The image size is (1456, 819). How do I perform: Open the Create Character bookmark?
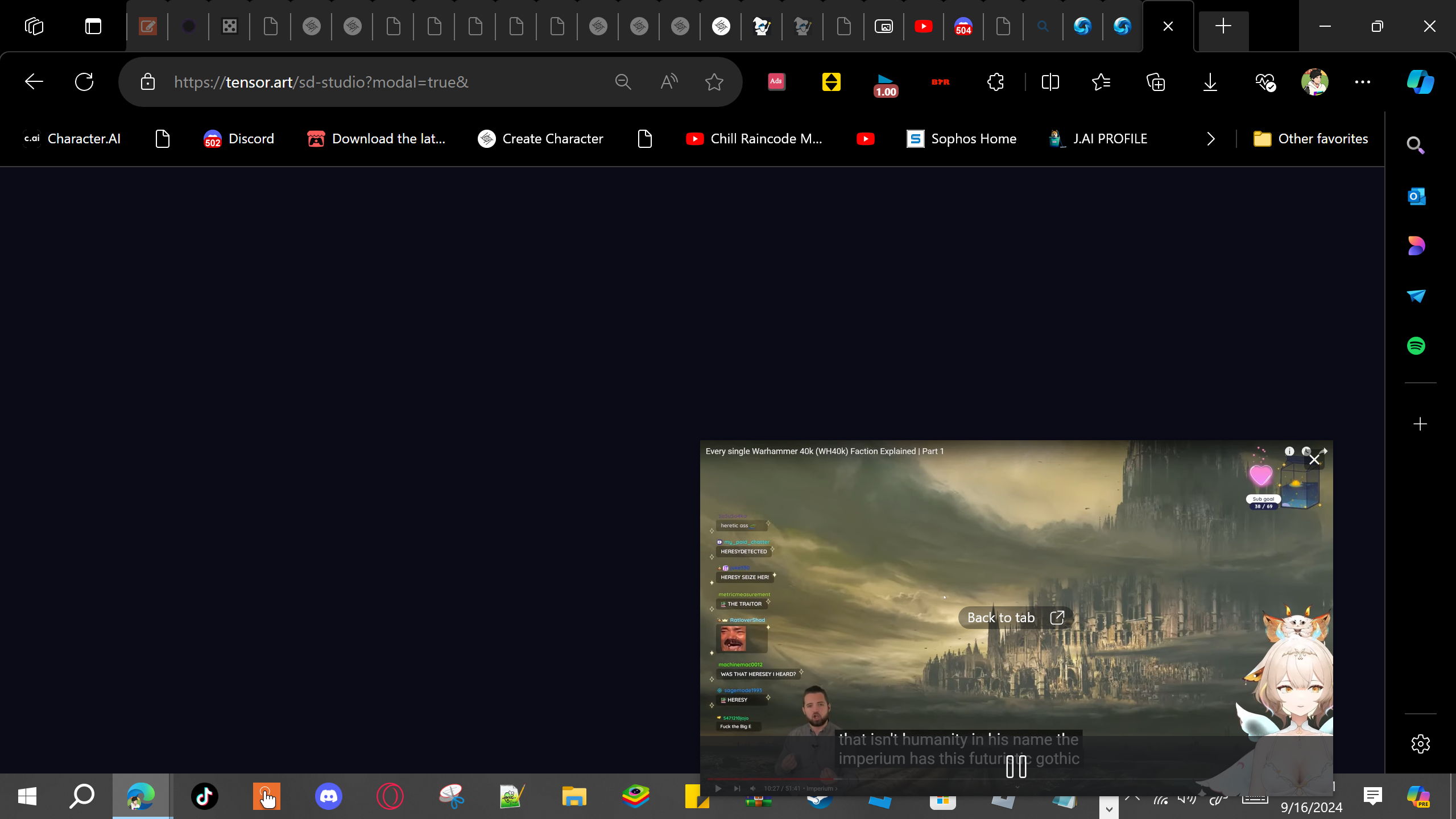[540, 139]
